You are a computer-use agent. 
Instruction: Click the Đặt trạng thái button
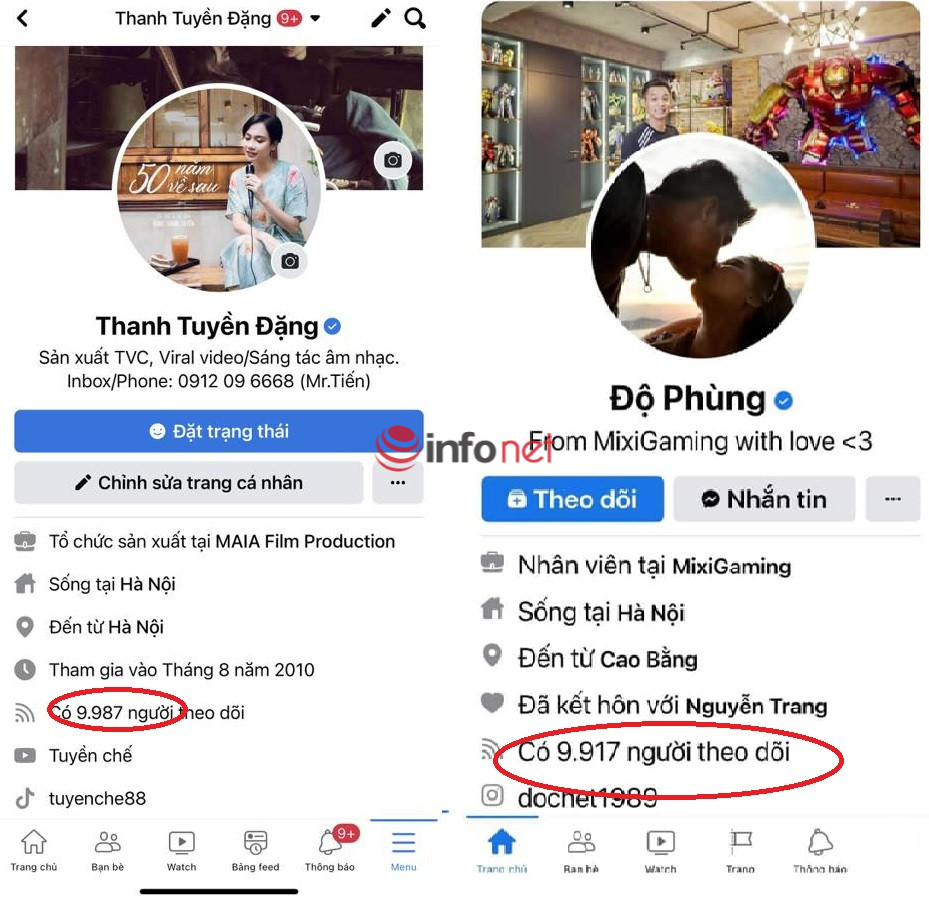tap(219, 431)
